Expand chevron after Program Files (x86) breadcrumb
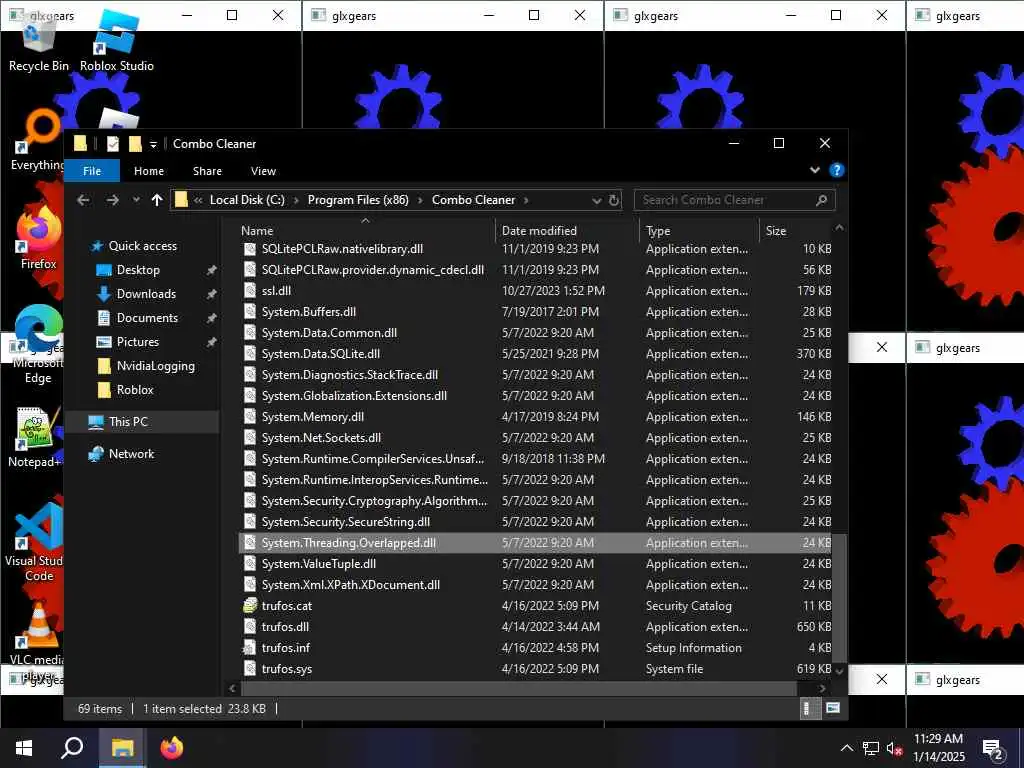 (420, 200)
